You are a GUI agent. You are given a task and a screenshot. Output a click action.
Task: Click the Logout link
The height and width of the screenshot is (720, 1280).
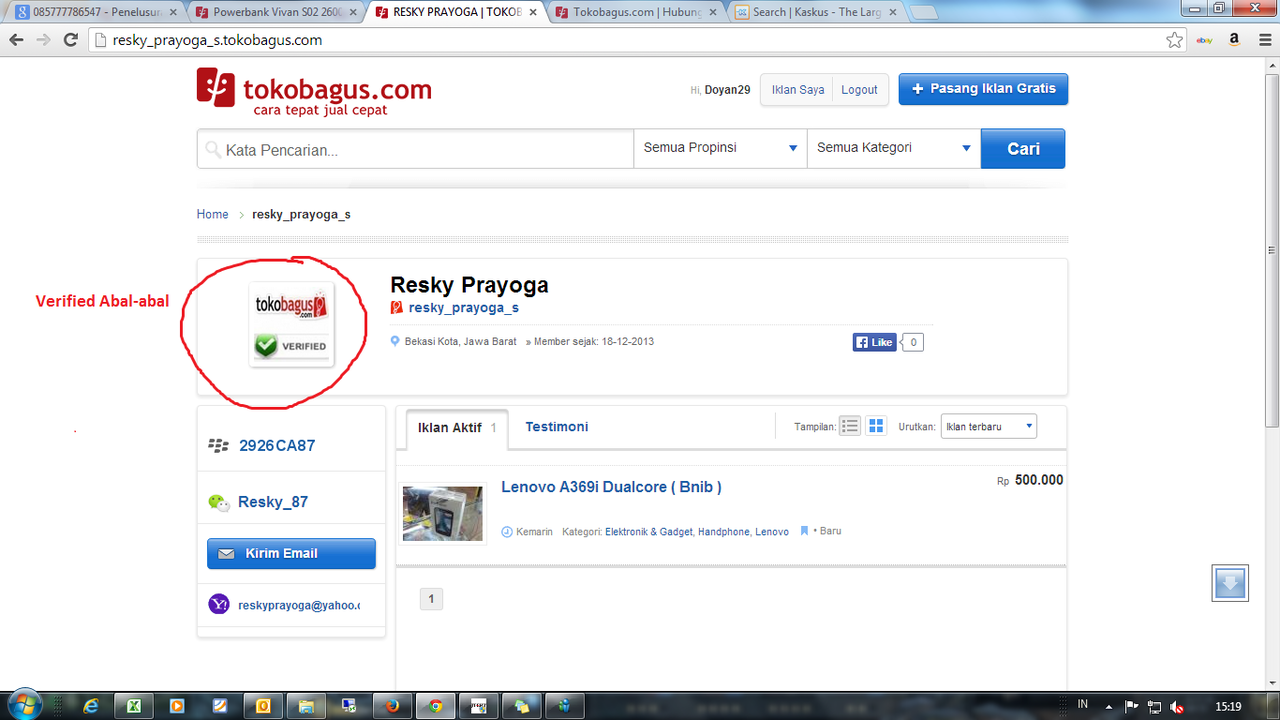tap(859, 90)
